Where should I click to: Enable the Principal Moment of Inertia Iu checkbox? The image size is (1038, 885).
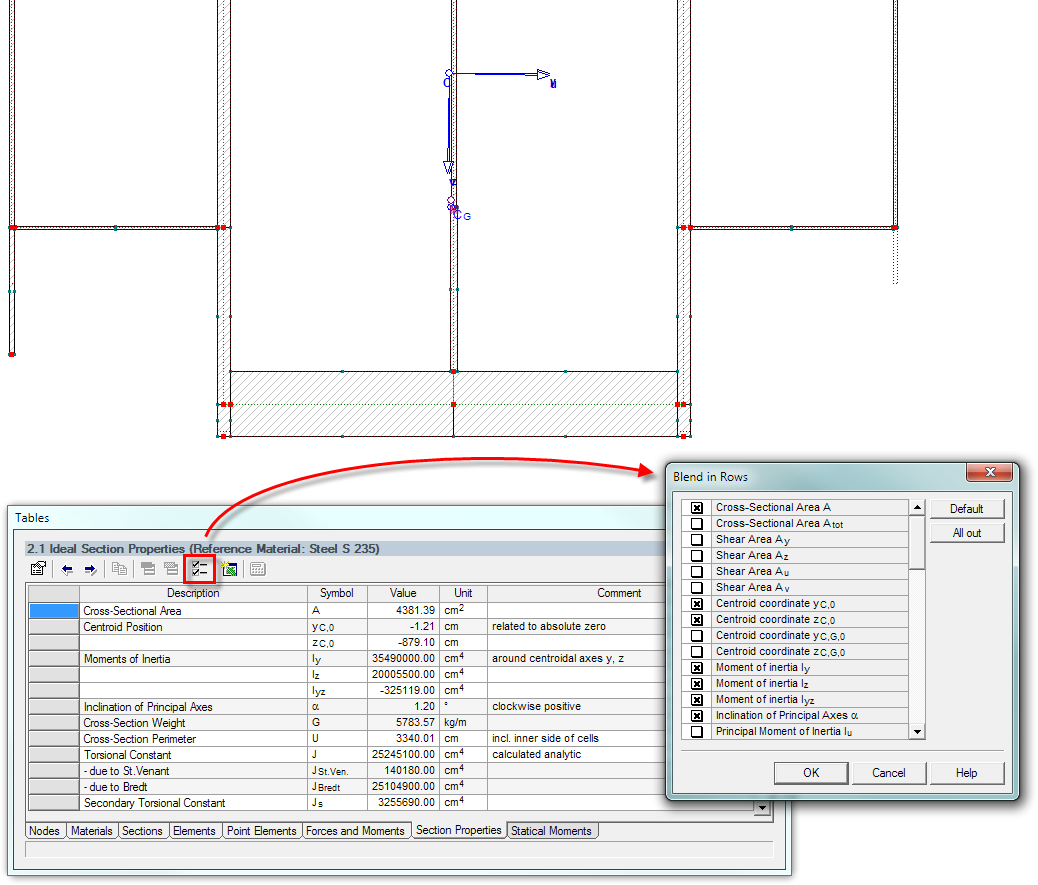click(696, 731)
